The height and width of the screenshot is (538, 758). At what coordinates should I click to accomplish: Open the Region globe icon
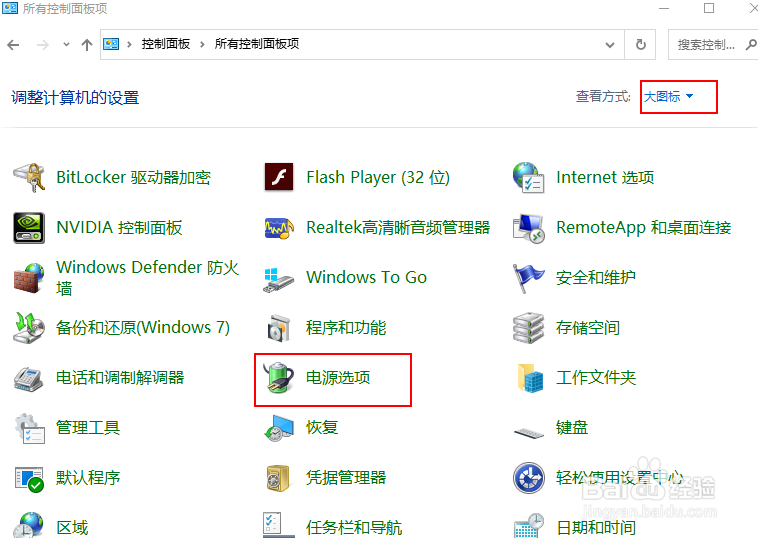(x=29, y=525)
